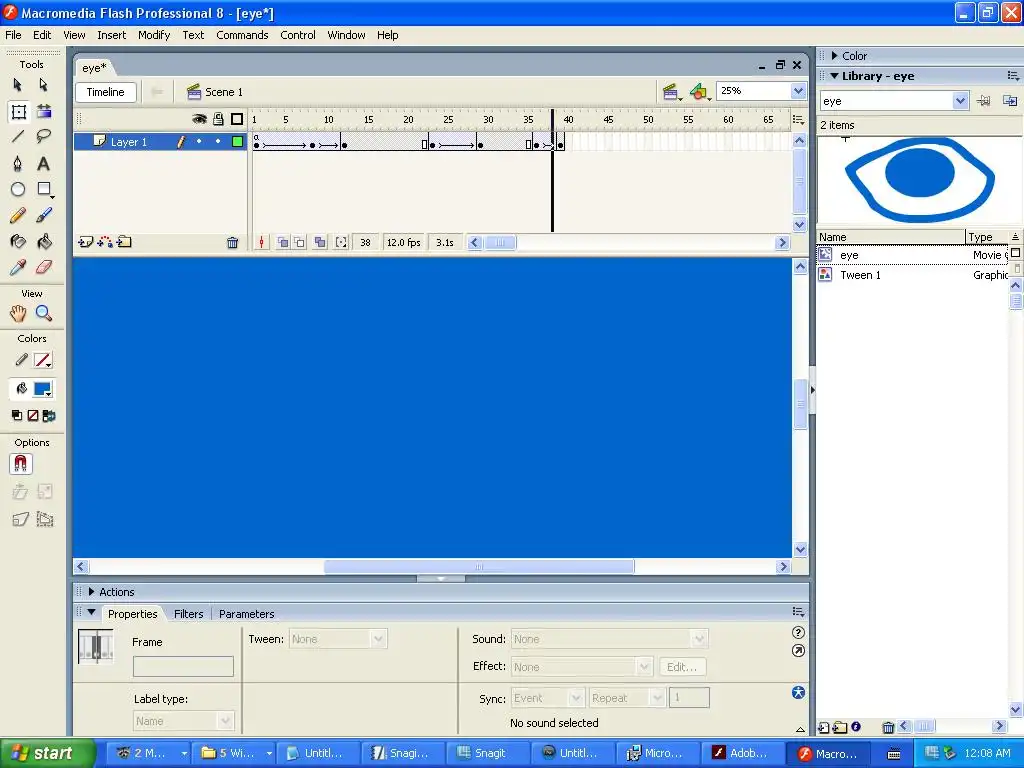Open the library document eye dropdown

tap(960, 101)
